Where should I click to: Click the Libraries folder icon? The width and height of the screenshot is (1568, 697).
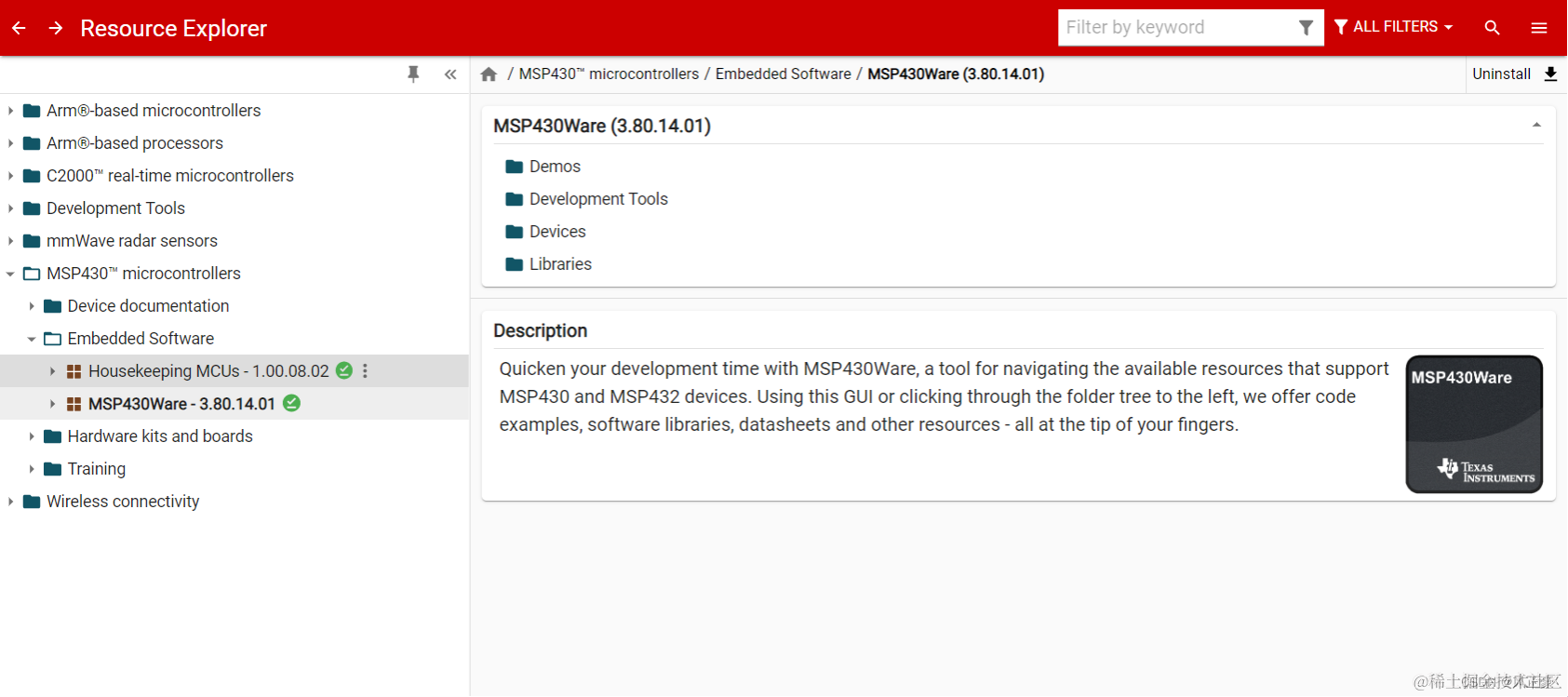pyautogui.click(x=515, y=264)
